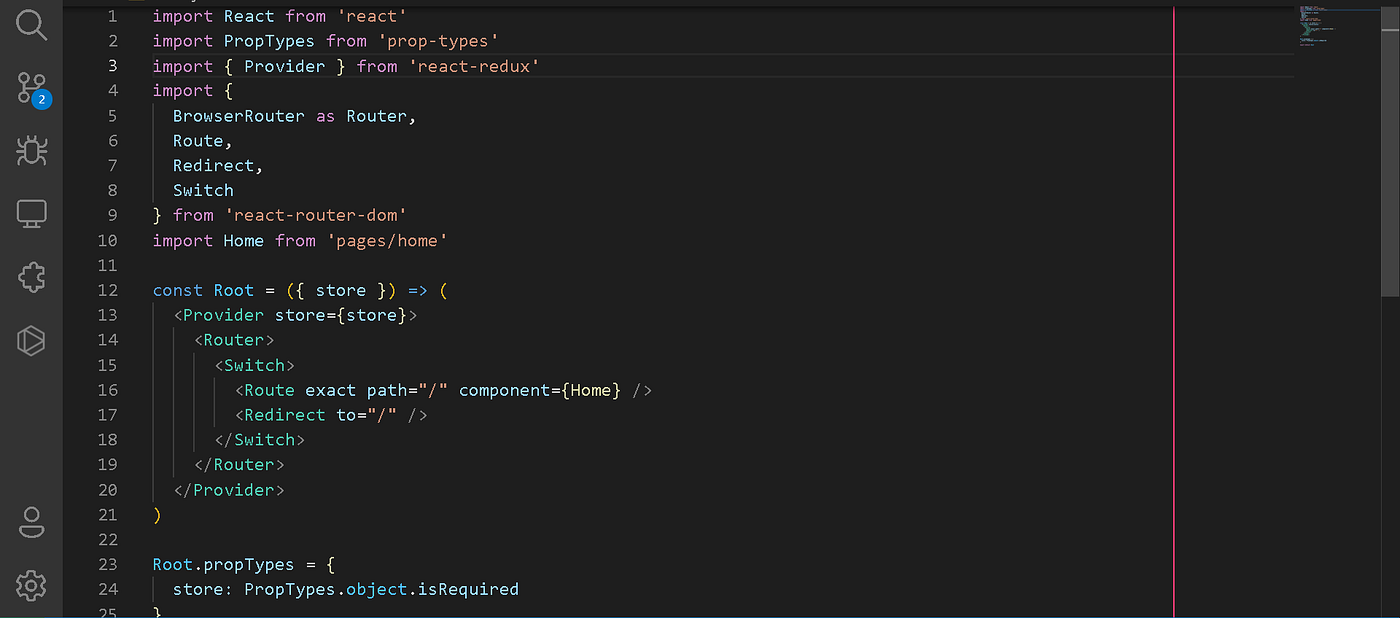Click 'Route,' in the import list on line 6
This screenshot has width=1400, height=618.
click(204, 141)
